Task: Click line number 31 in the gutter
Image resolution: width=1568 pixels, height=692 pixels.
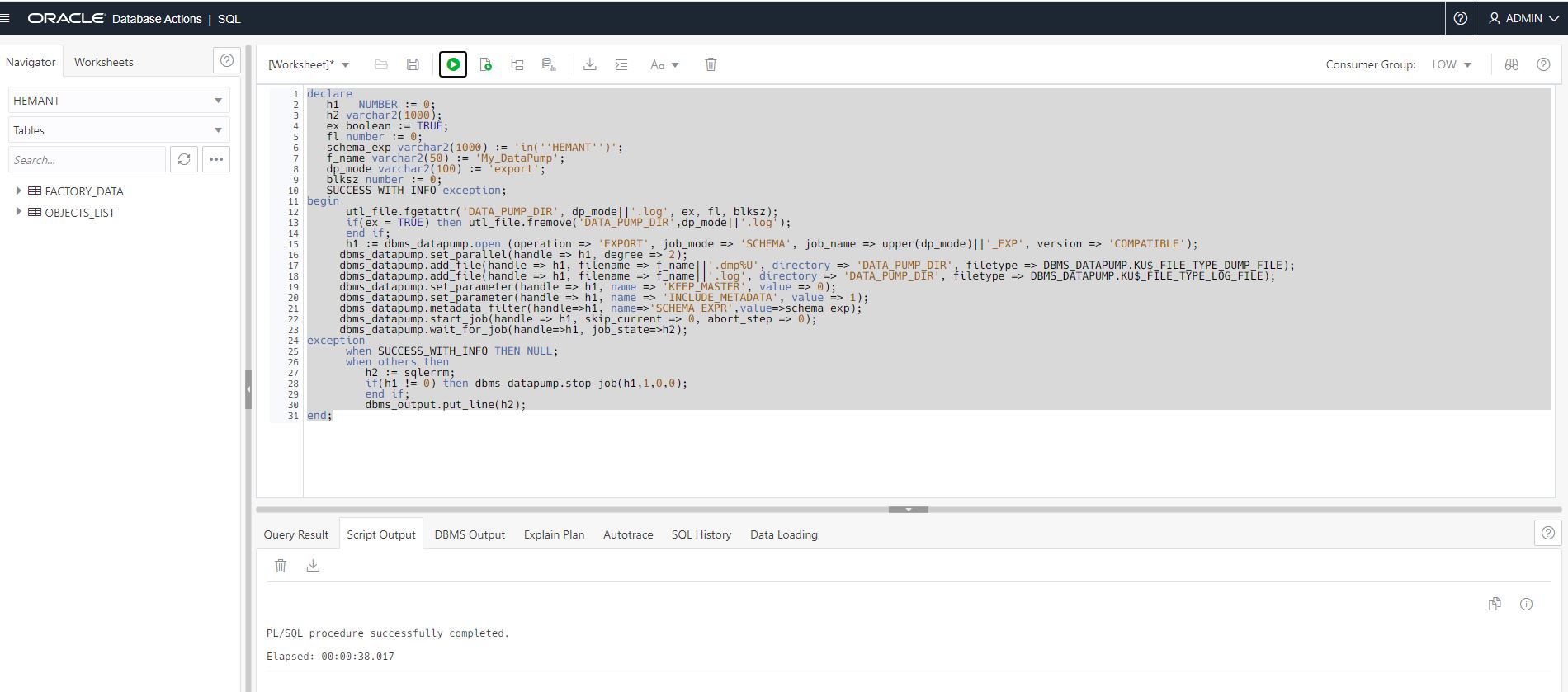Action: [293, 416]
